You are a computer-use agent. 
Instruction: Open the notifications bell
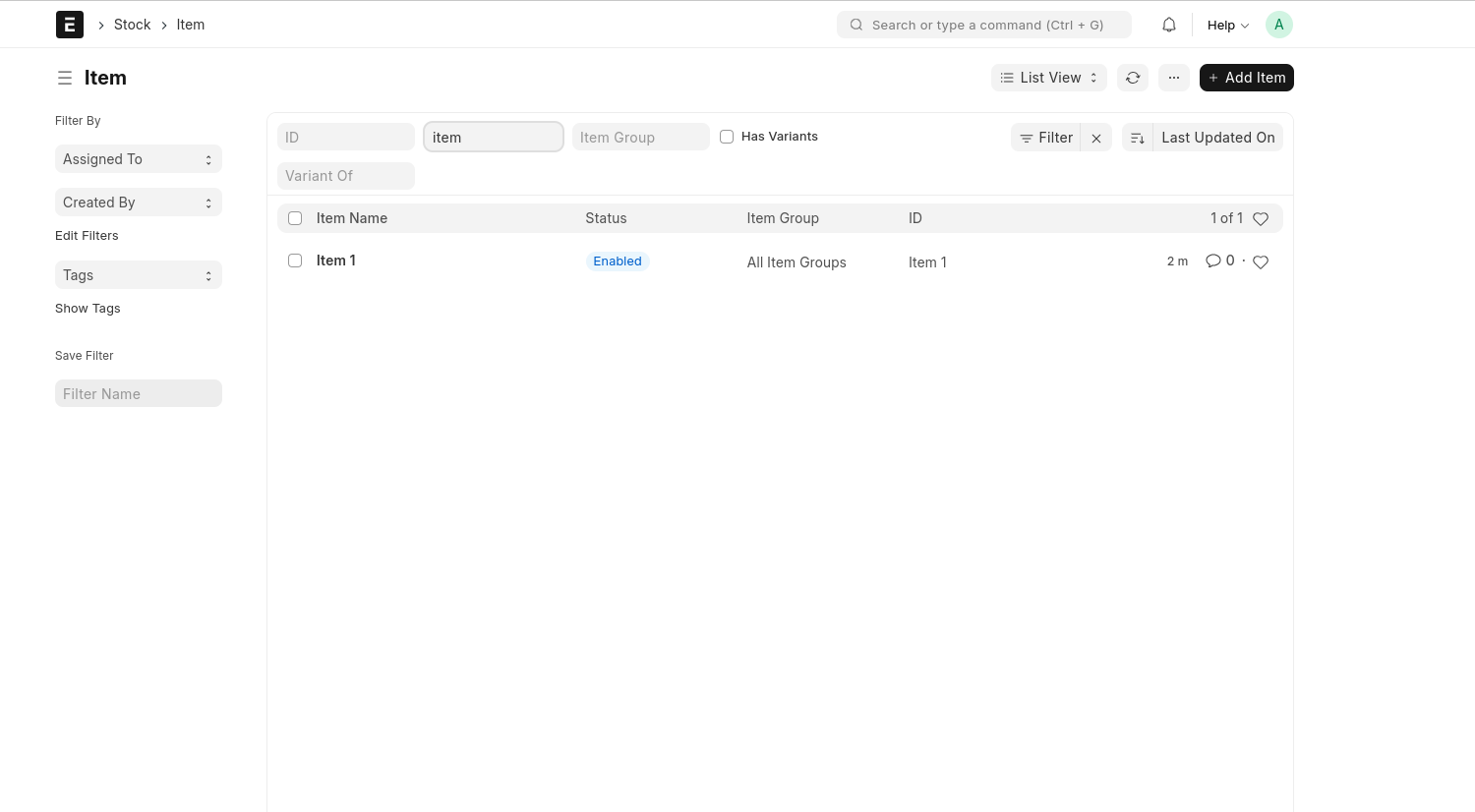1169,25
